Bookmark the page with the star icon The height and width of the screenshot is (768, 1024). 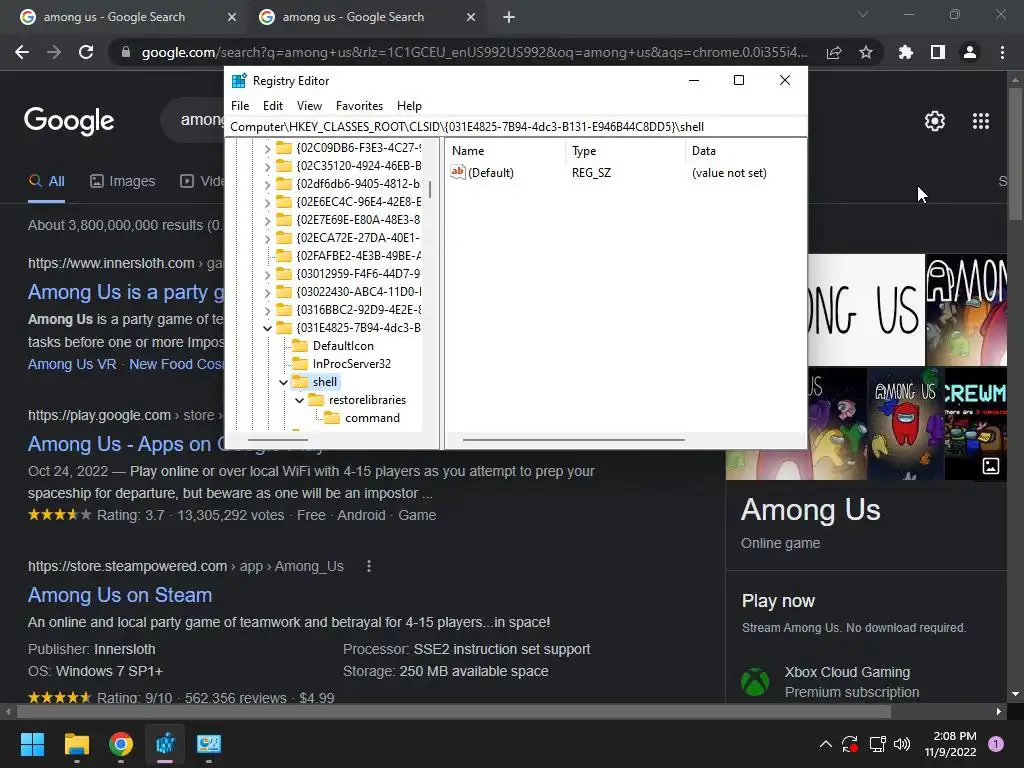[x=866, y=52]
